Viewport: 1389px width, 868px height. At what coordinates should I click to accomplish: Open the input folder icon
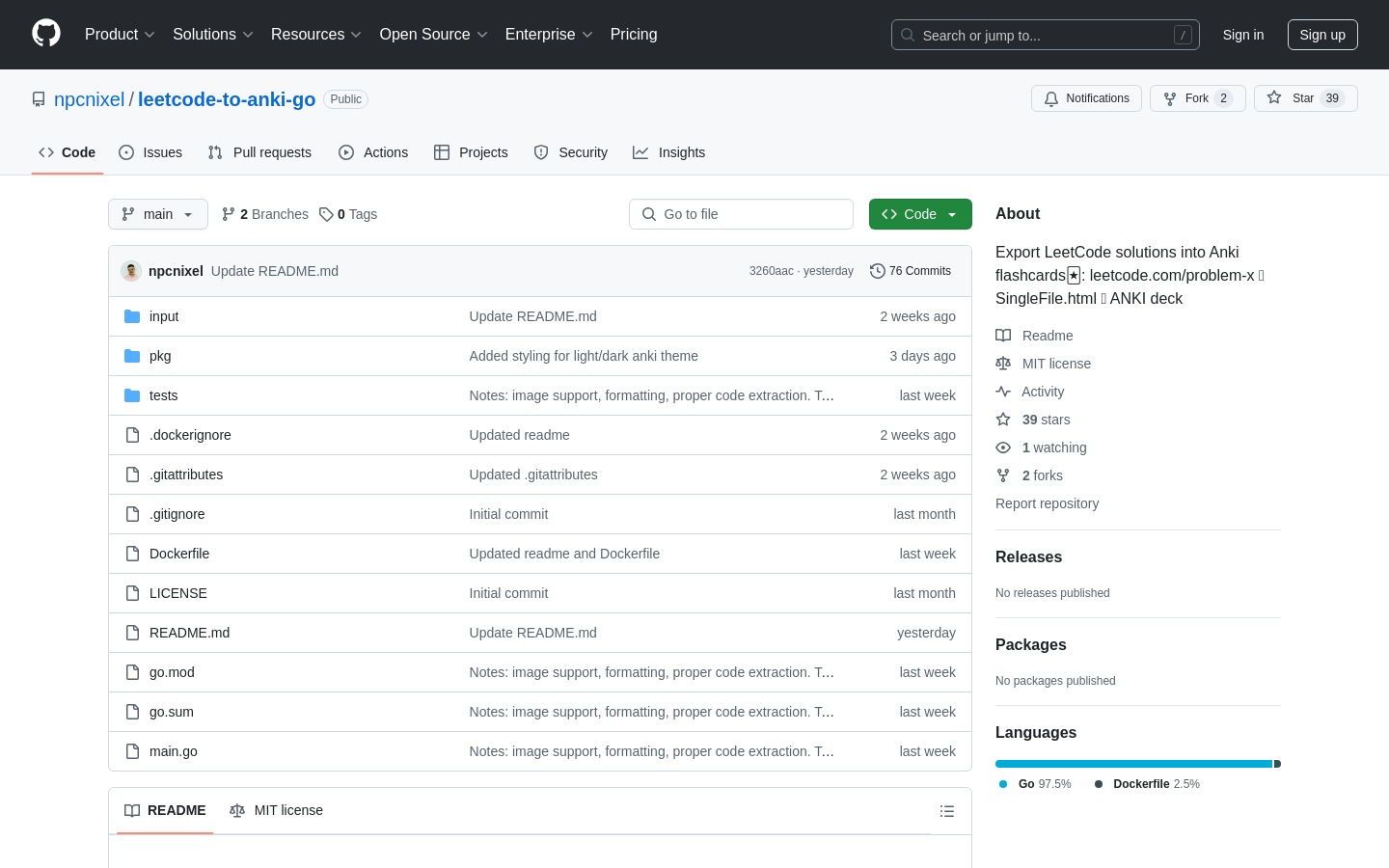(x=132, y=316)
